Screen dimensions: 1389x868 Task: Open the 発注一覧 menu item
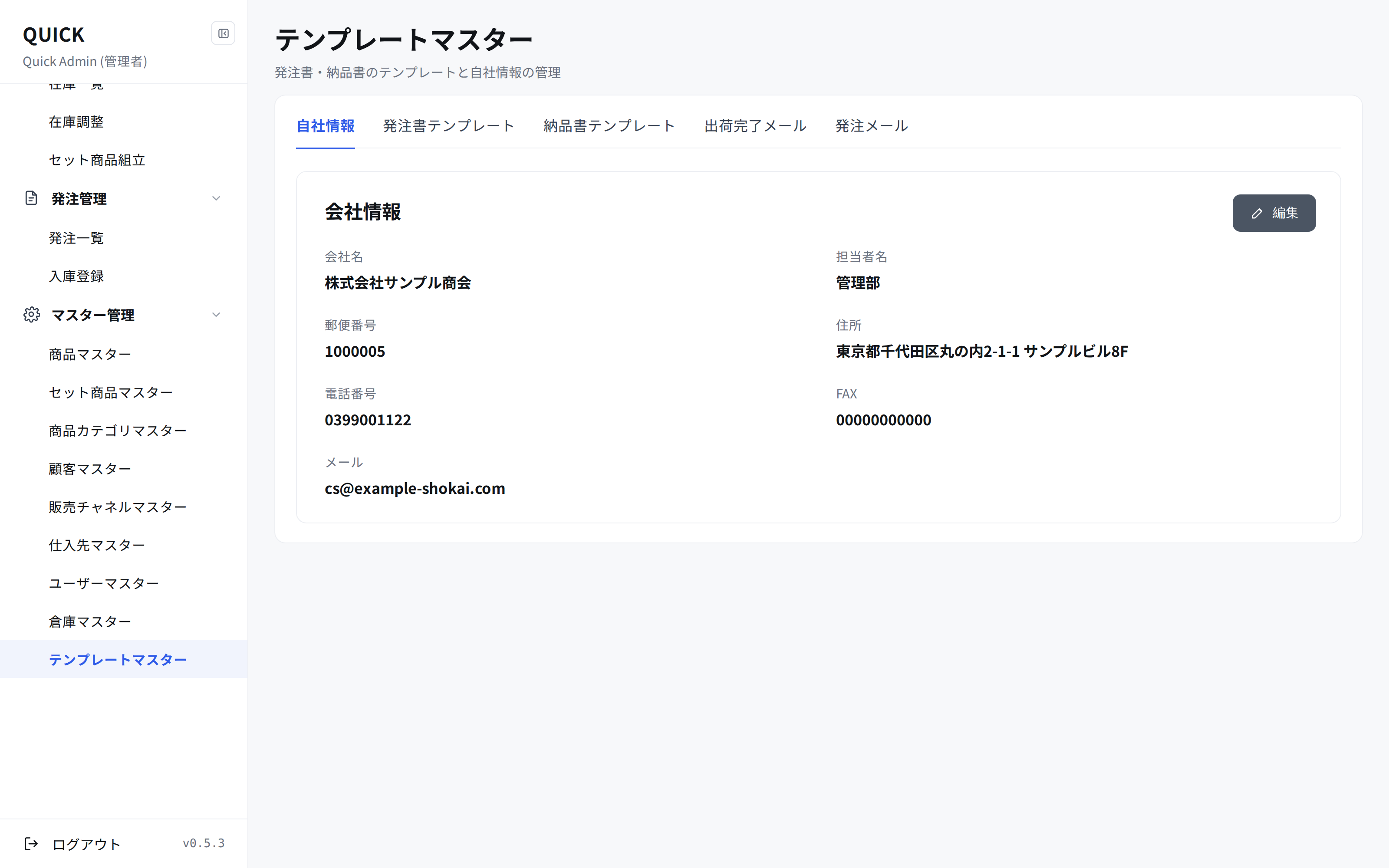(124, 238)
